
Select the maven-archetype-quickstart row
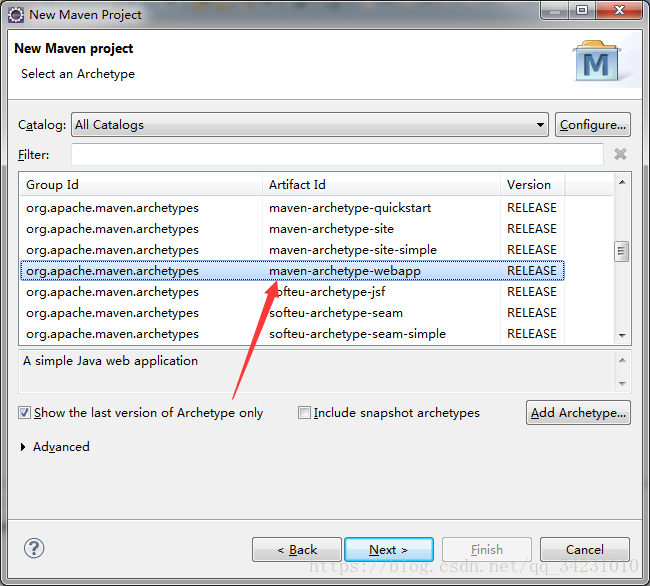[292, 208]
